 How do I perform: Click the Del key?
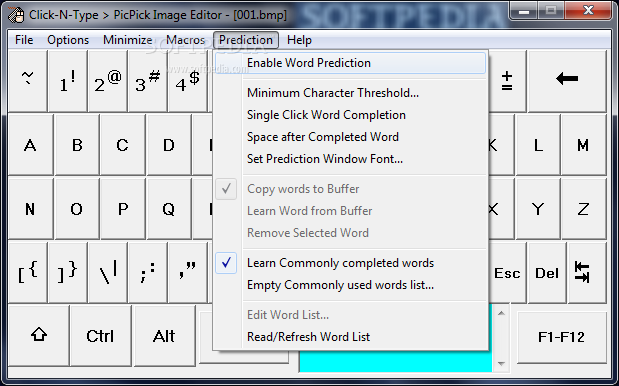pos(547,272)
